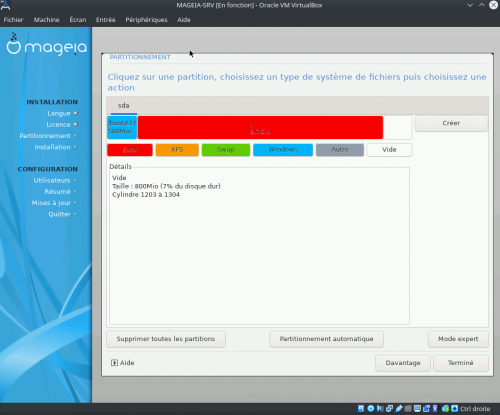
Task: Click Mises à jour step in sidebar
Action: 51,203
